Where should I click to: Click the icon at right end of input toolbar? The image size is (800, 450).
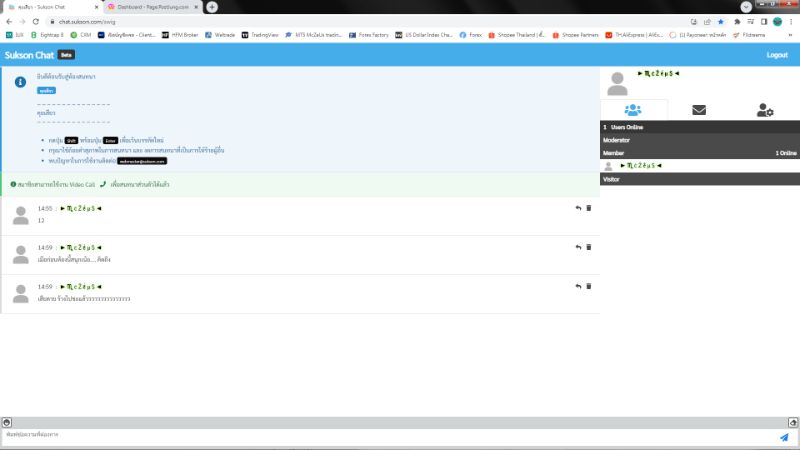click(793, 422)
